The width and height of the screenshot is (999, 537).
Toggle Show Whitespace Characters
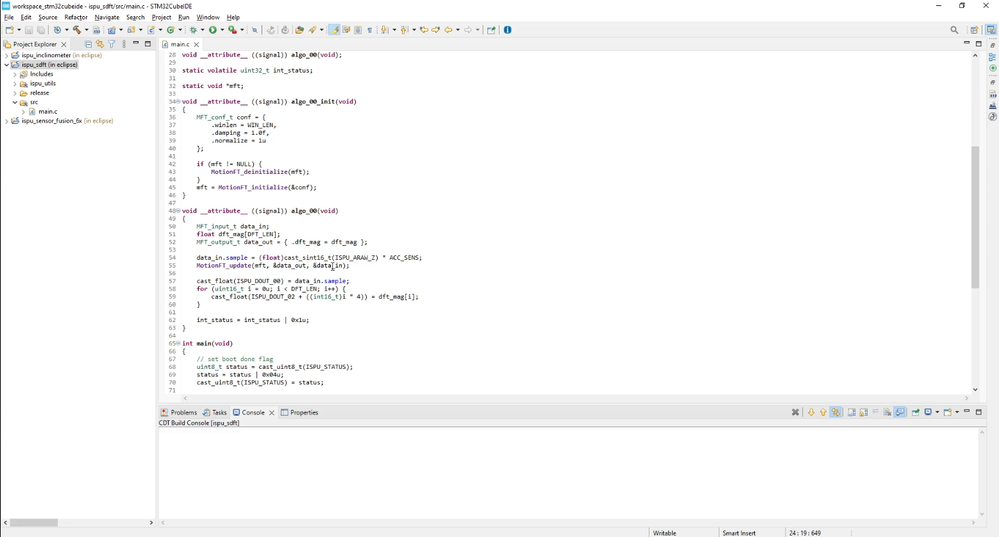click(370, 30)
